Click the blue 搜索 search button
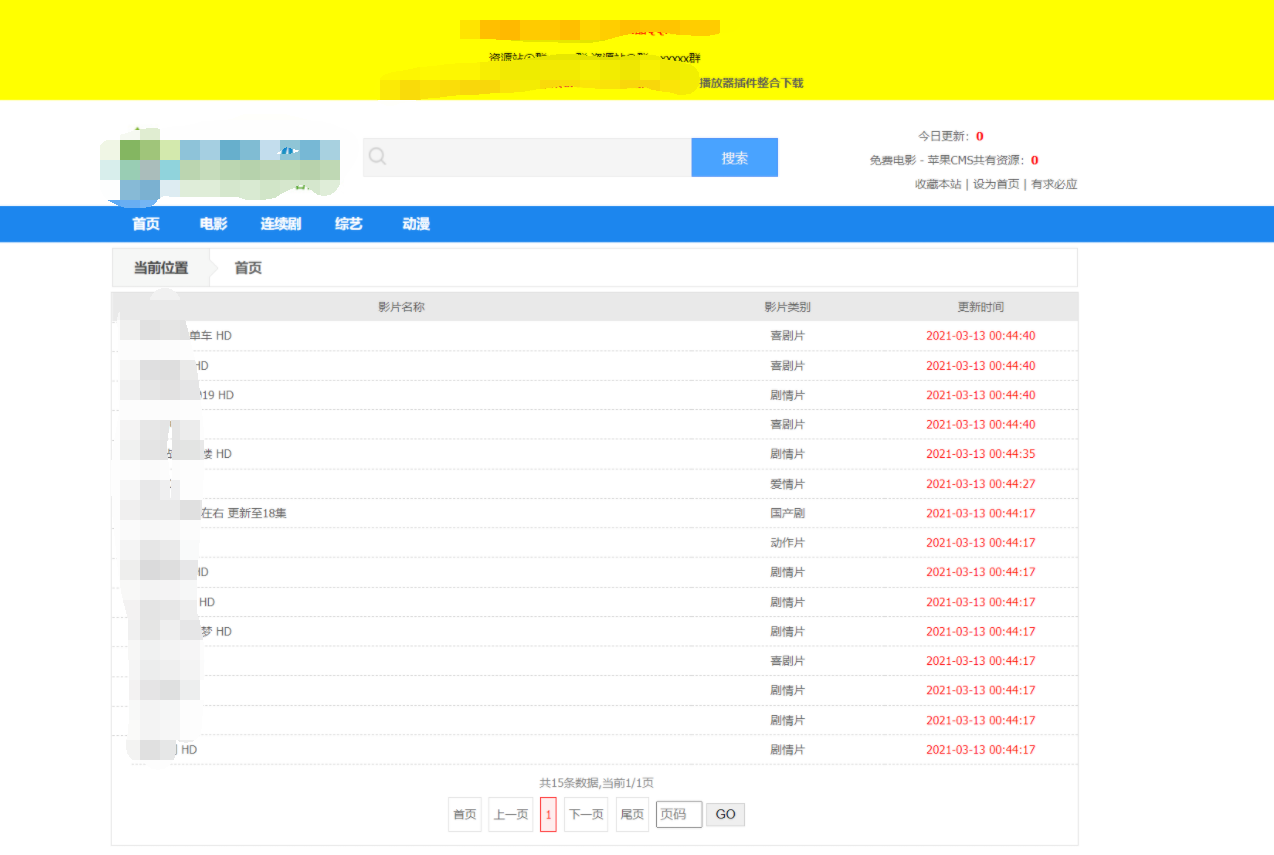Screen dimensions: 1274x855 [x=734, y=158]
